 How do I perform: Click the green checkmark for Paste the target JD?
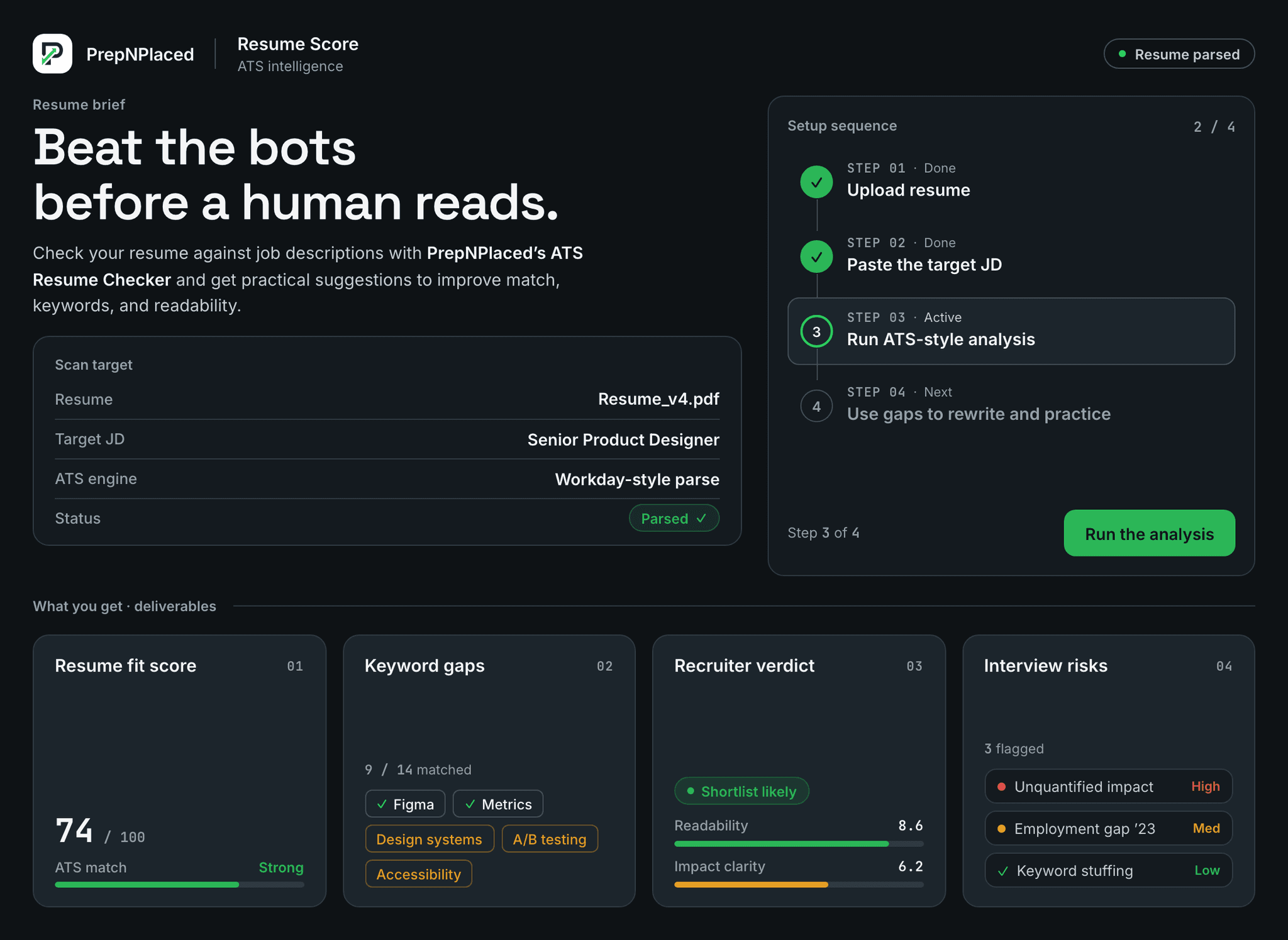click(816, 257)
